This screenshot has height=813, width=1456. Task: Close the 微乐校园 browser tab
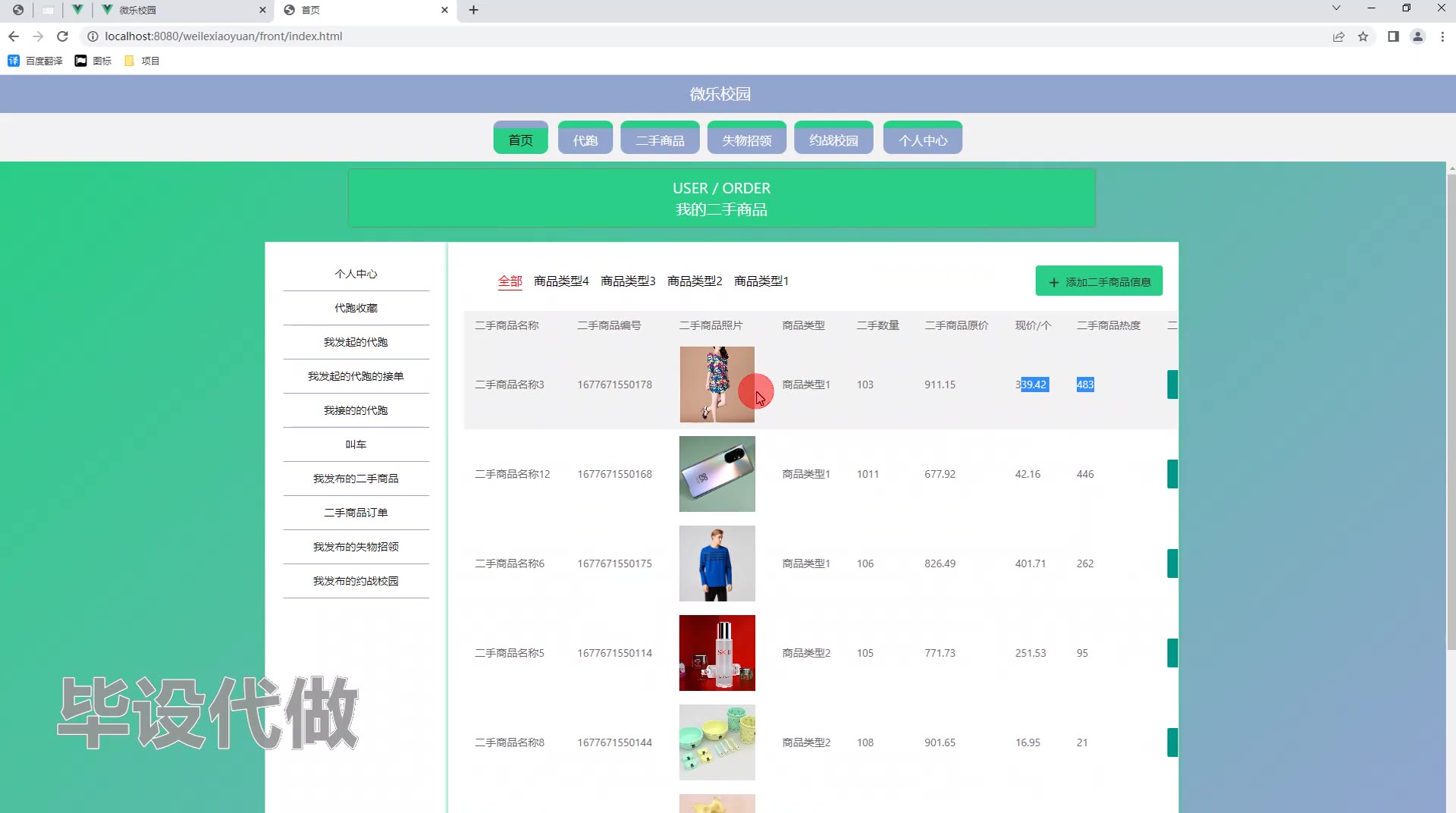pos(262,10)
